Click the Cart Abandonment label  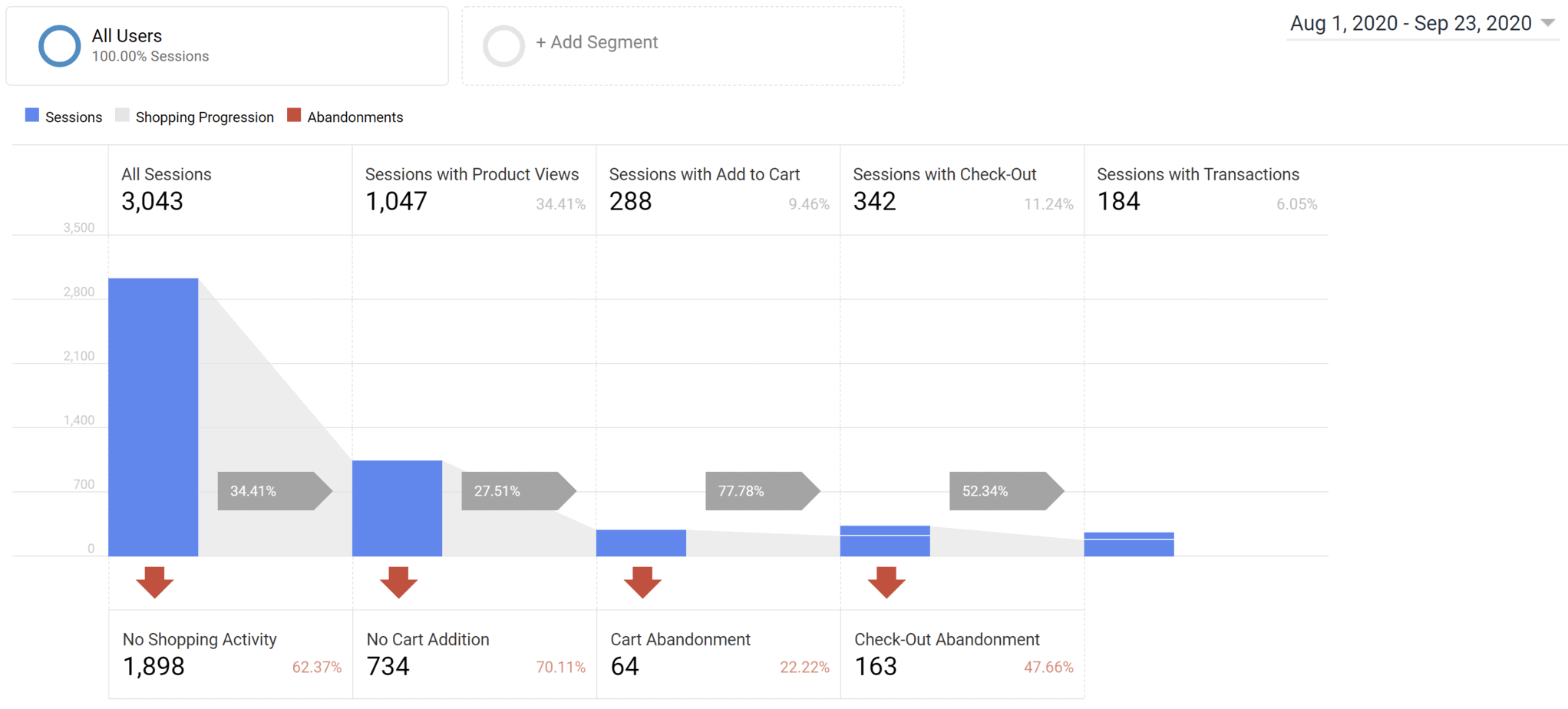[680, 639]
